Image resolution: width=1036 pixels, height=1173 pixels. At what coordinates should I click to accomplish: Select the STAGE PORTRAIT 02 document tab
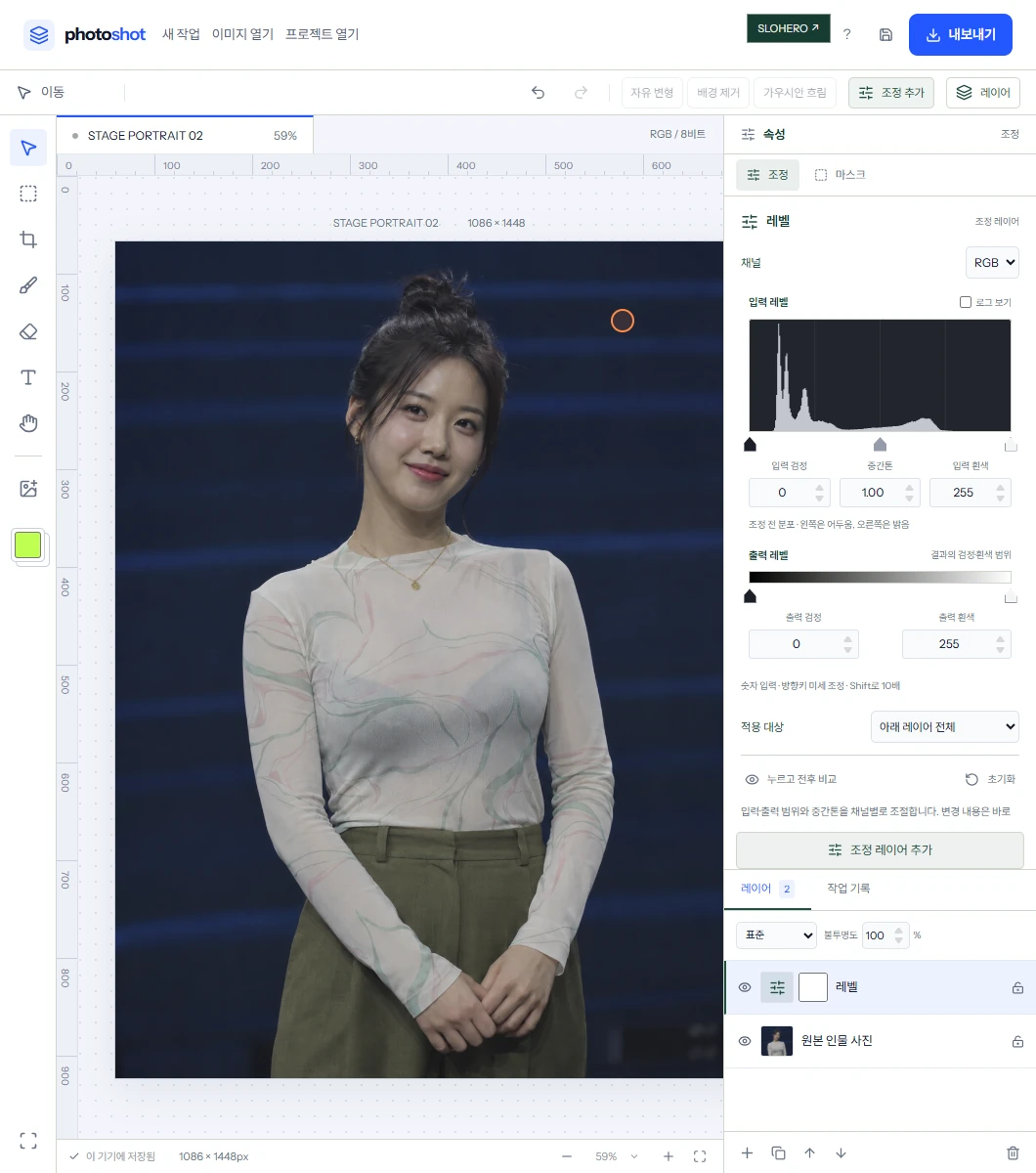click(185, 136)
